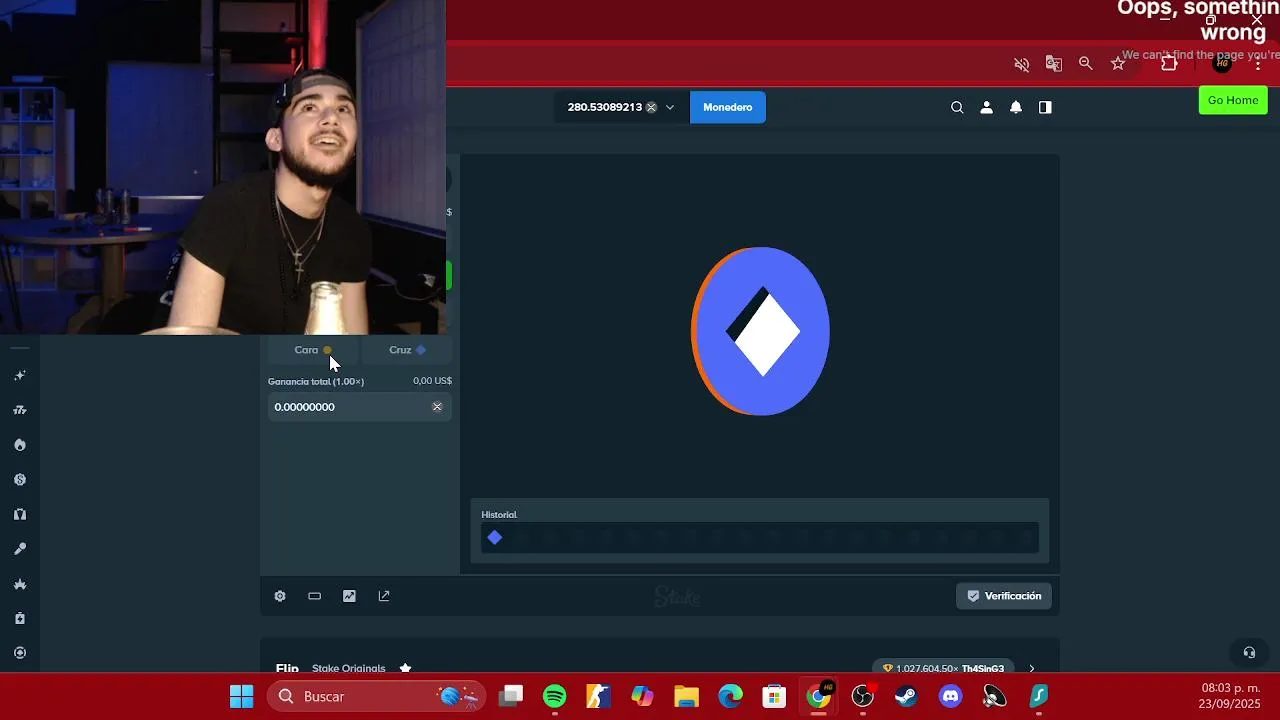Click the 0,00 US$ value
The width and height of the screenshot is (1280, 720).
433,381
